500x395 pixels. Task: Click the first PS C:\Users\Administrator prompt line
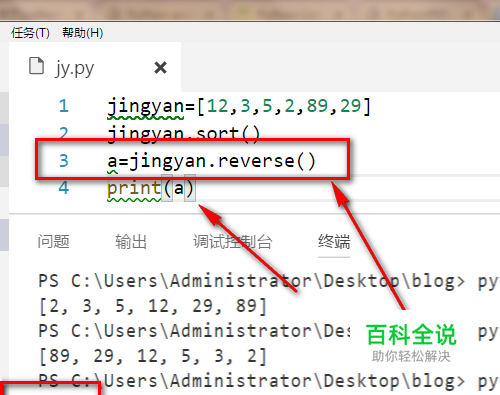click(x=269, y=281)
